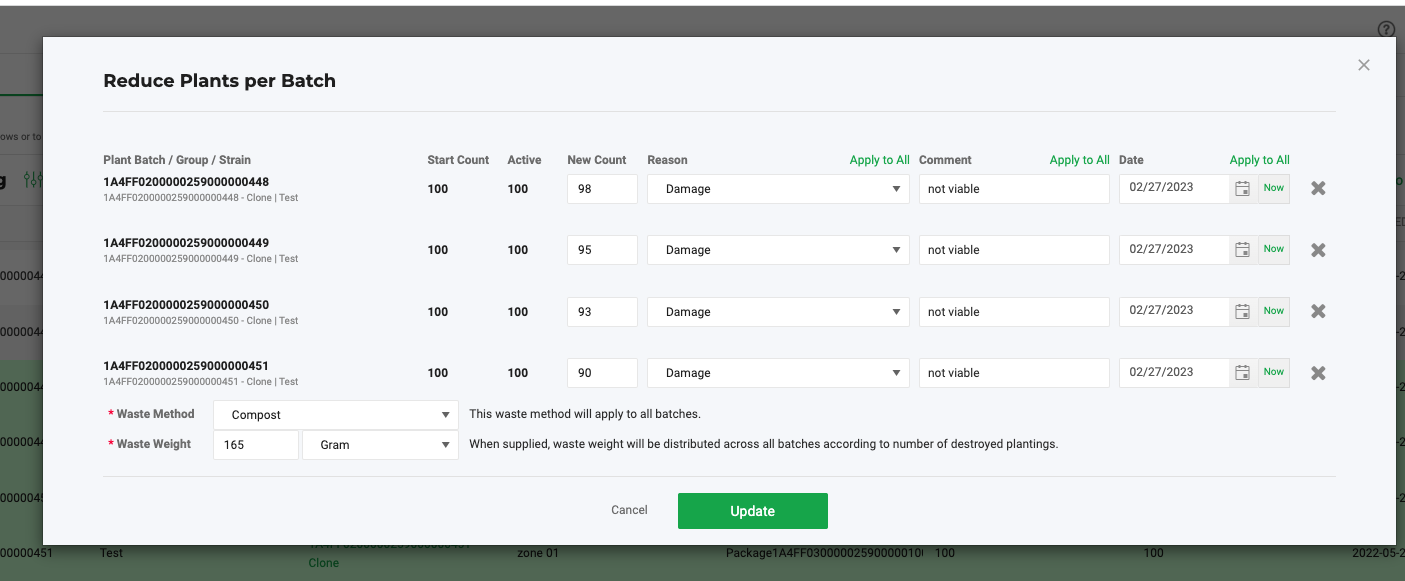1405x581 pixels.
Task: Remove batch ending 451 row with X icon
Action: point(1318,373)
